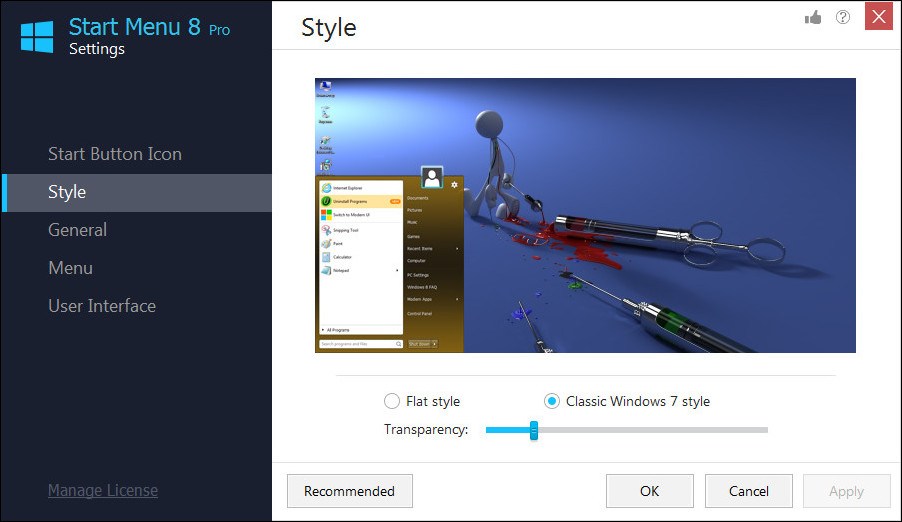Click Notepad icon in preview menu
This screenshot has height=522, width=902.
(326, 270)
